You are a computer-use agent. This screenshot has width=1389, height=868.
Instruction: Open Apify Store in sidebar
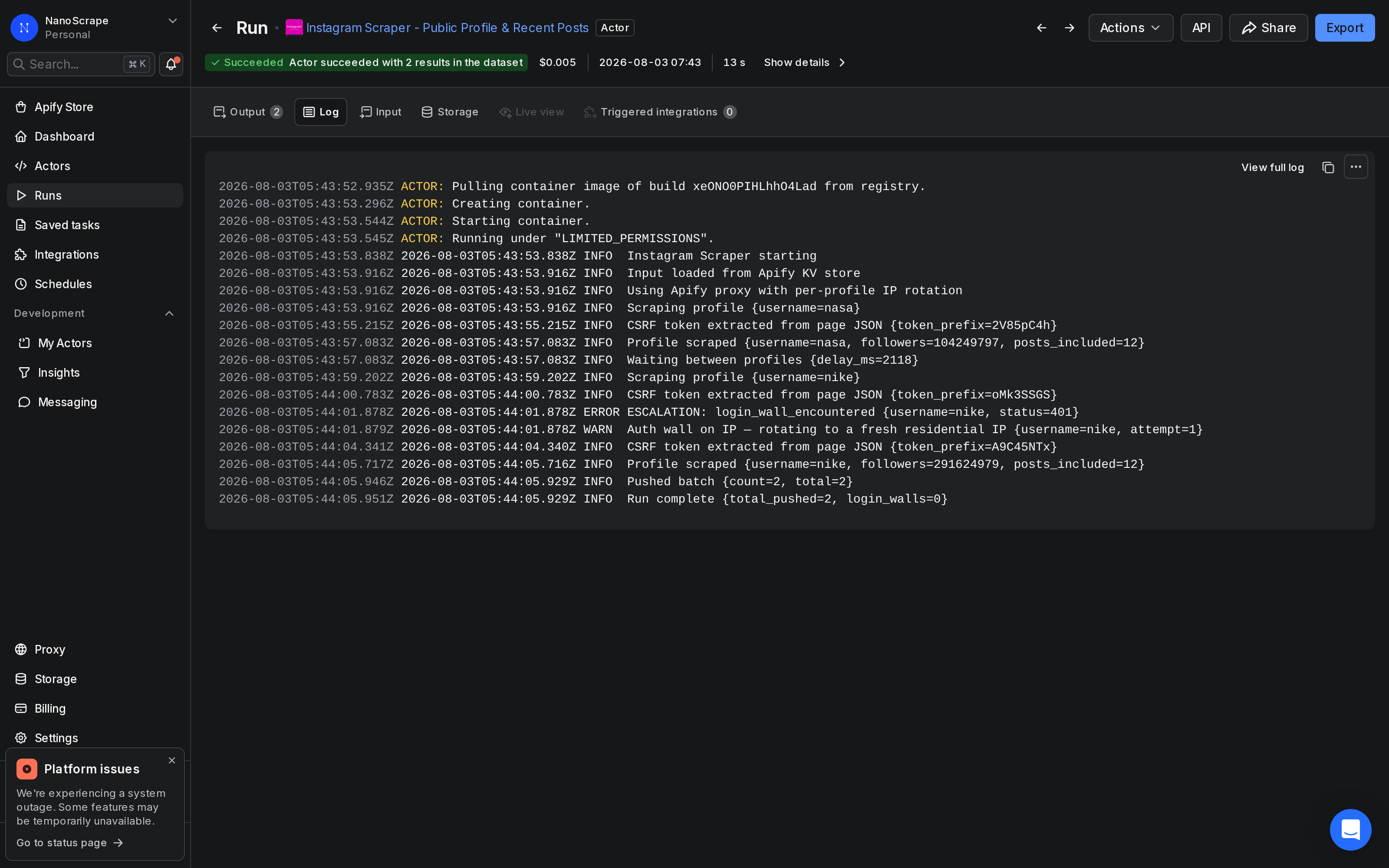click(x=95, y=107)
